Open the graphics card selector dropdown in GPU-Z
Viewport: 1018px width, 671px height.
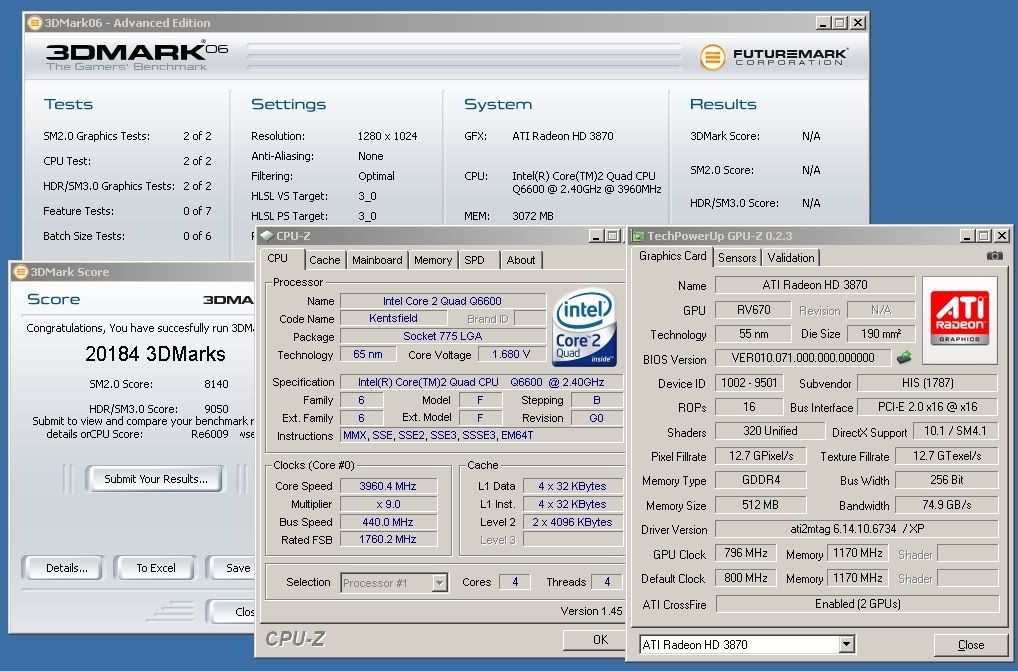click(846, 644)
